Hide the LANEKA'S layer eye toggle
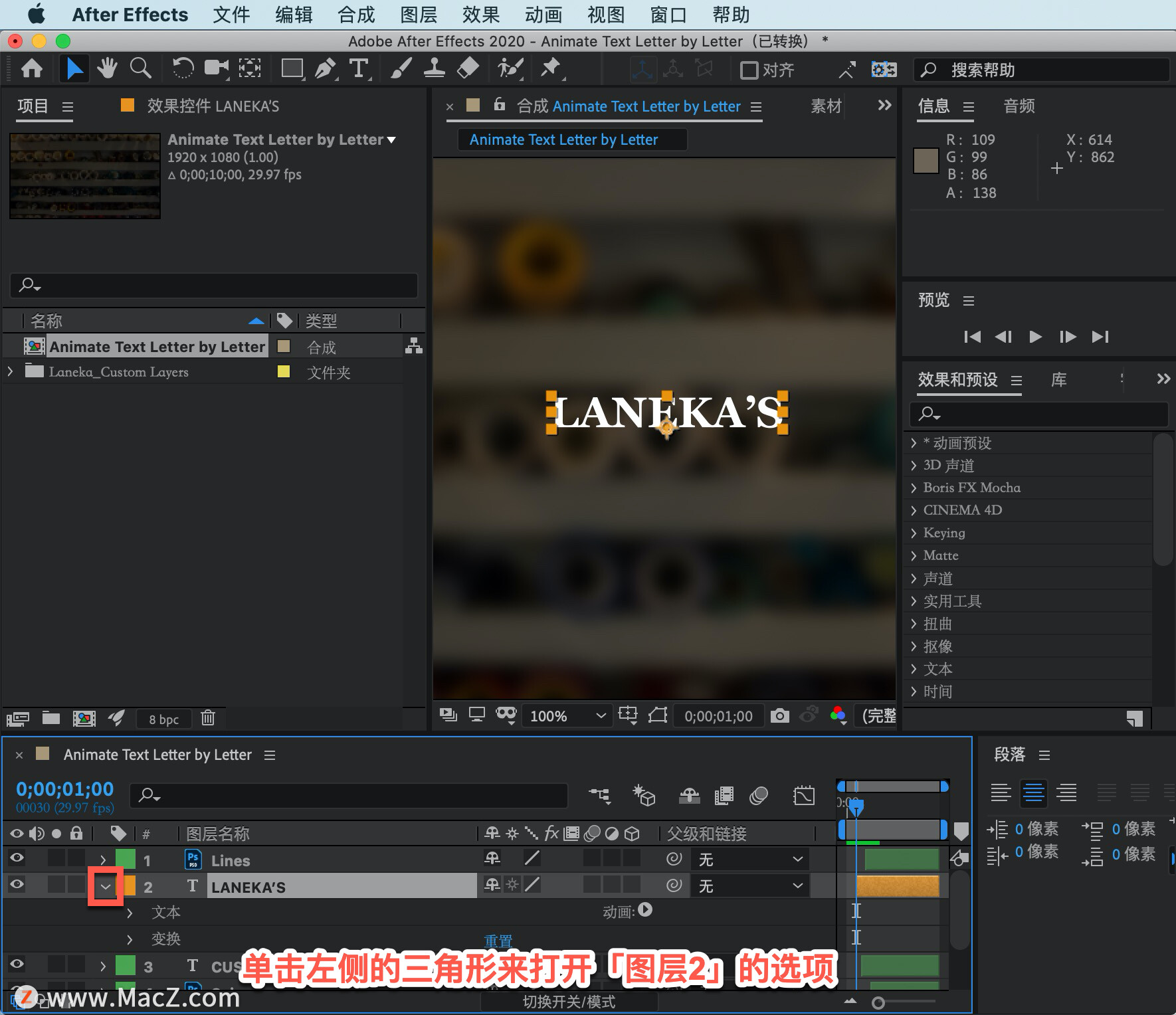This screenshot has width=1176, height=1015. pos(17,885)
